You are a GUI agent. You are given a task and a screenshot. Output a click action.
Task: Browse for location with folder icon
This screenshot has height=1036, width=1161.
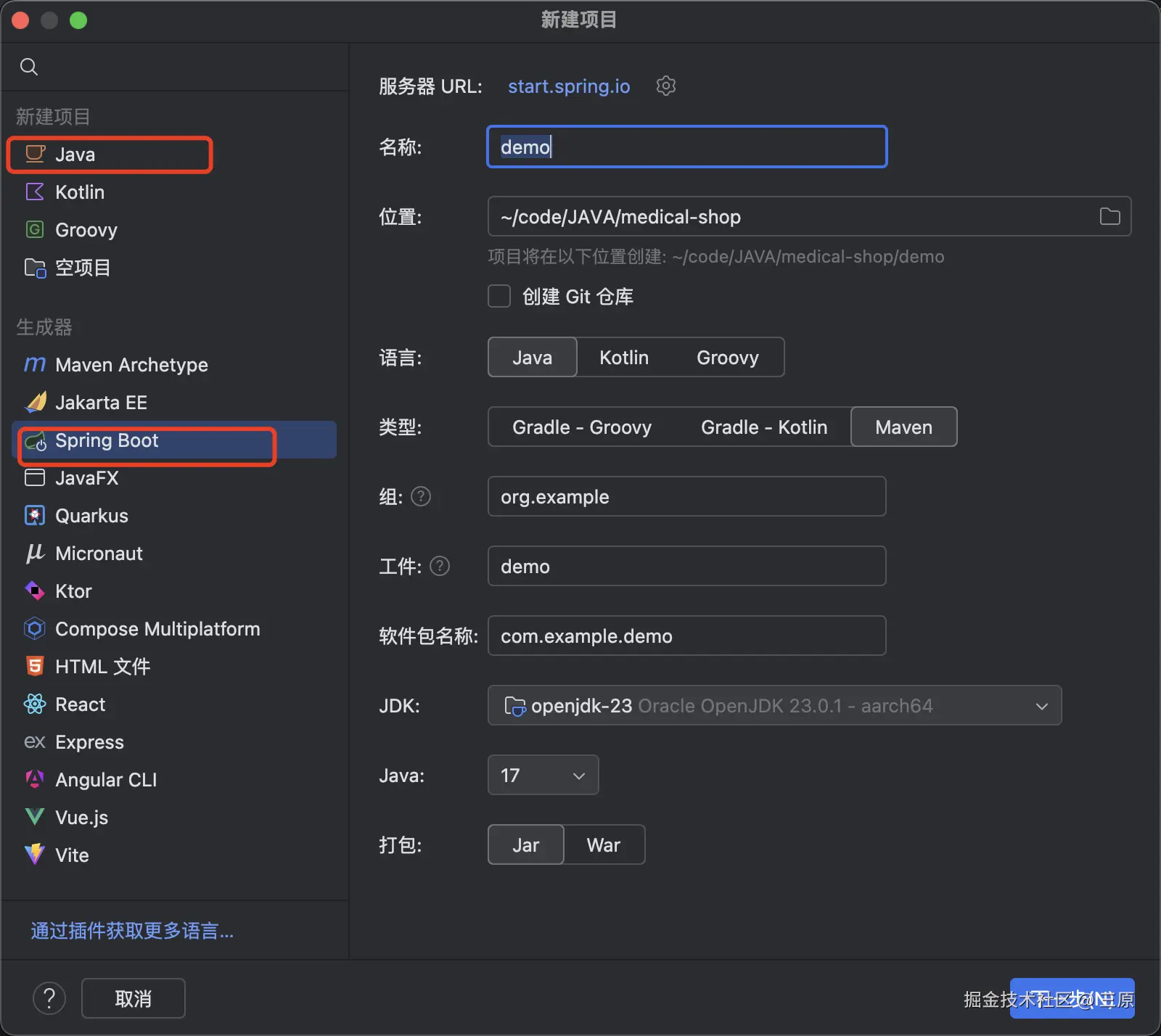pyautogui.click(x=1109, y=216)
